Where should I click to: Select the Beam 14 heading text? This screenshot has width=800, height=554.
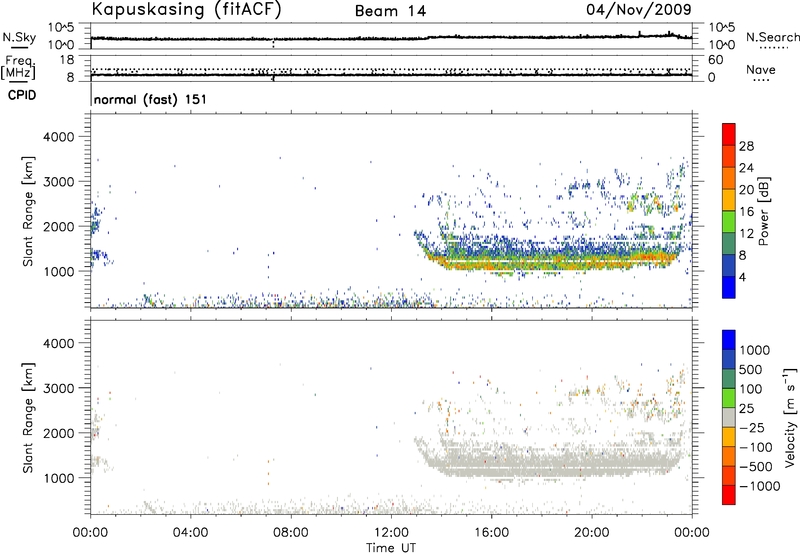(390, 11)
